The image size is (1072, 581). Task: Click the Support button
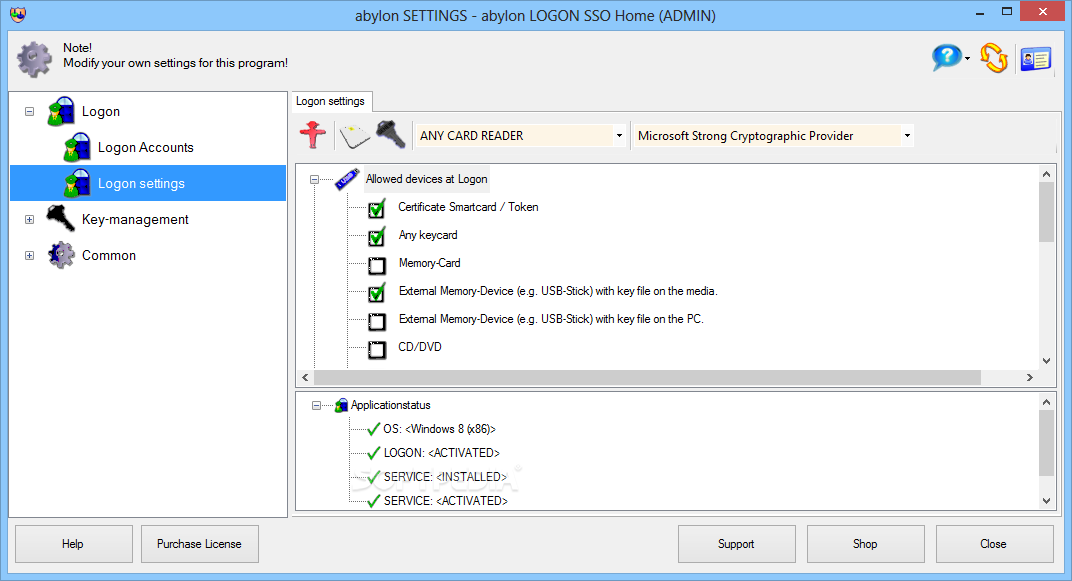(736, 544)
